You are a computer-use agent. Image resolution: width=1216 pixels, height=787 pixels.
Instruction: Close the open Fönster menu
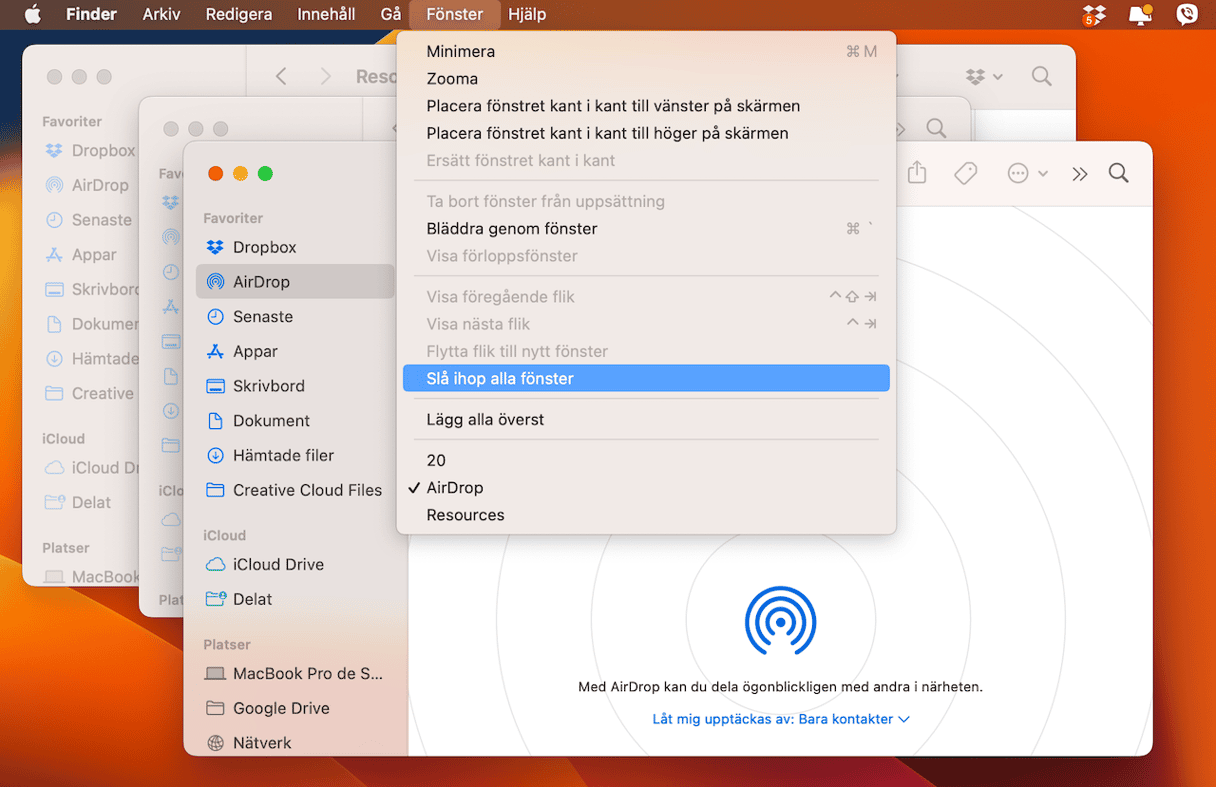454,15
